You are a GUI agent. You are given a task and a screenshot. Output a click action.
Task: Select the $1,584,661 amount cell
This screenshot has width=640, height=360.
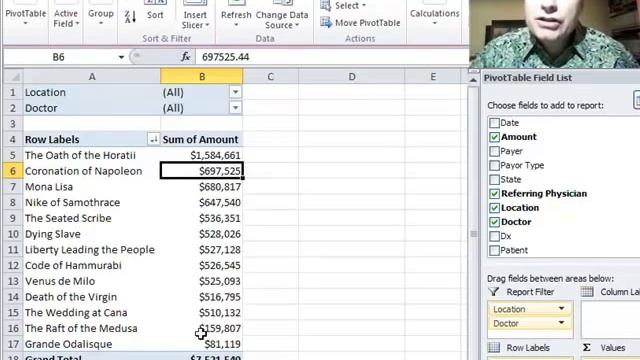[x=202, y=156]
